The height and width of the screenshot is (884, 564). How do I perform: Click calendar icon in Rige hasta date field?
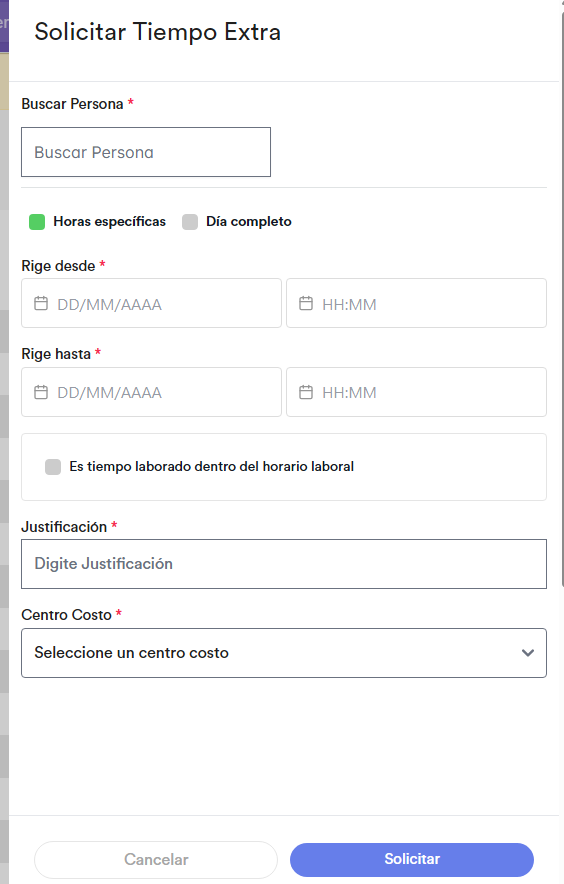[41, 392]
